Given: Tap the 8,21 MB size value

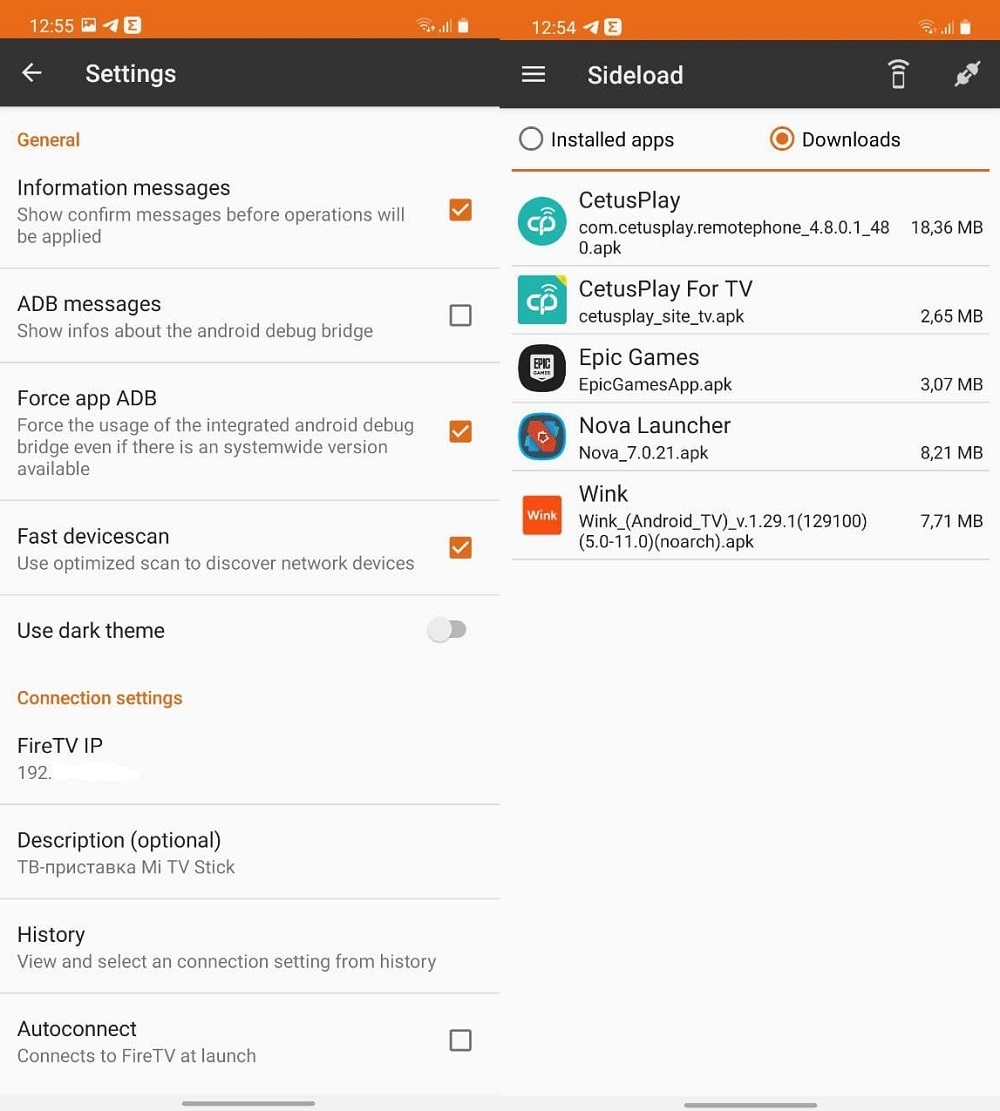Looking at the screenshot, I should [x=951, y=453].
